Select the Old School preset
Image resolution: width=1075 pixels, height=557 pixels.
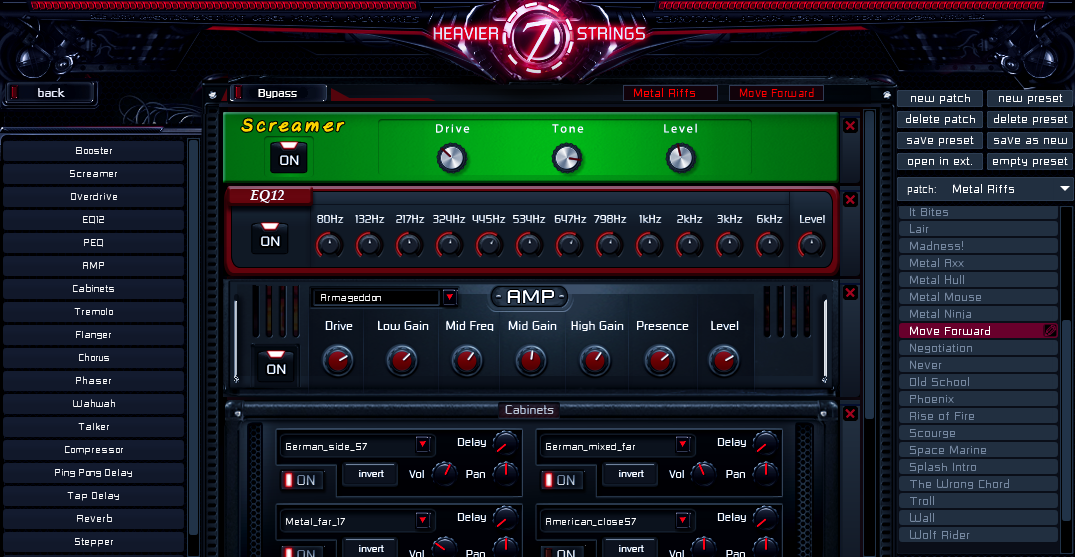[978, 382]
